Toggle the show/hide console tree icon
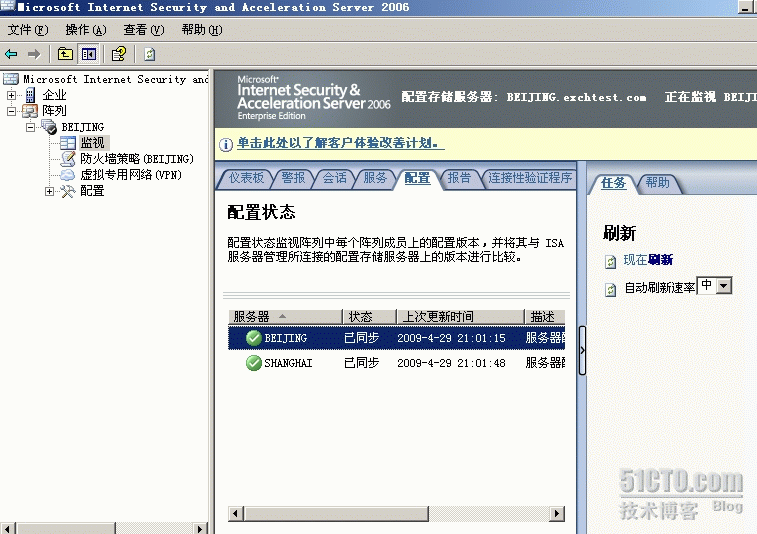Image resolution: width=757 pixels, height=534 pixels. (89, 54)
